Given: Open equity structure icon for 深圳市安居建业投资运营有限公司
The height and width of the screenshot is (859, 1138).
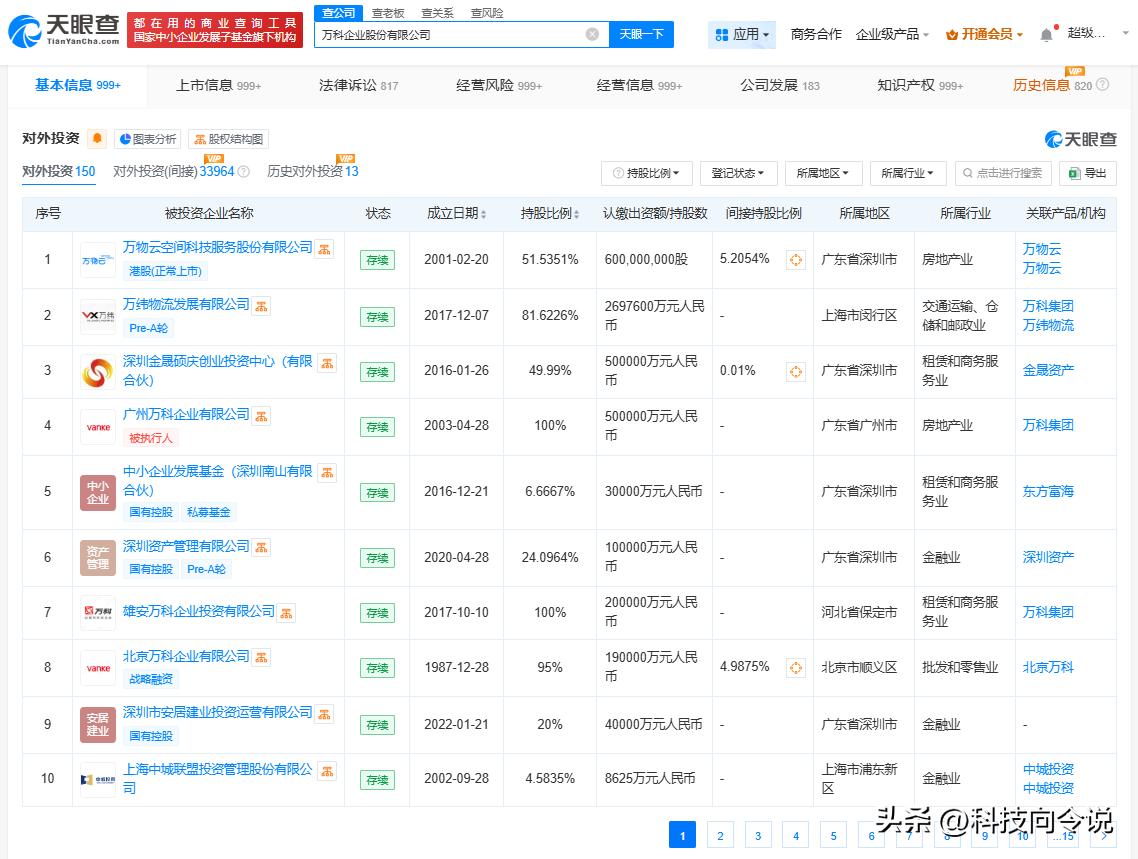Looking at the screenshot, I should pyautogui.click(x=324, y=714).
